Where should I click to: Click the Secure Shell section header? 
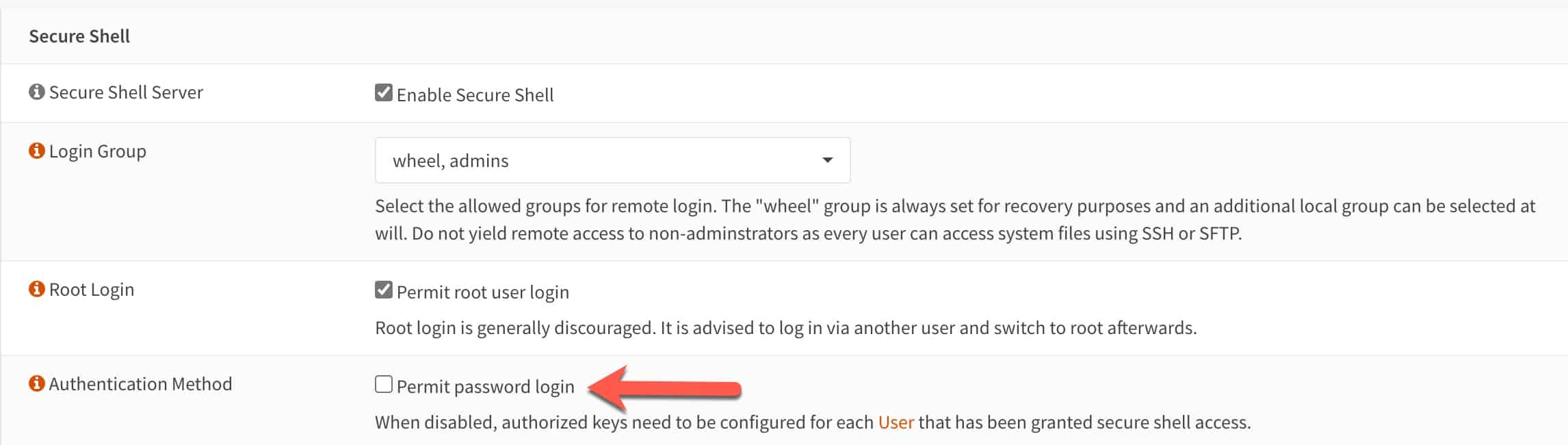click(79, 36)
